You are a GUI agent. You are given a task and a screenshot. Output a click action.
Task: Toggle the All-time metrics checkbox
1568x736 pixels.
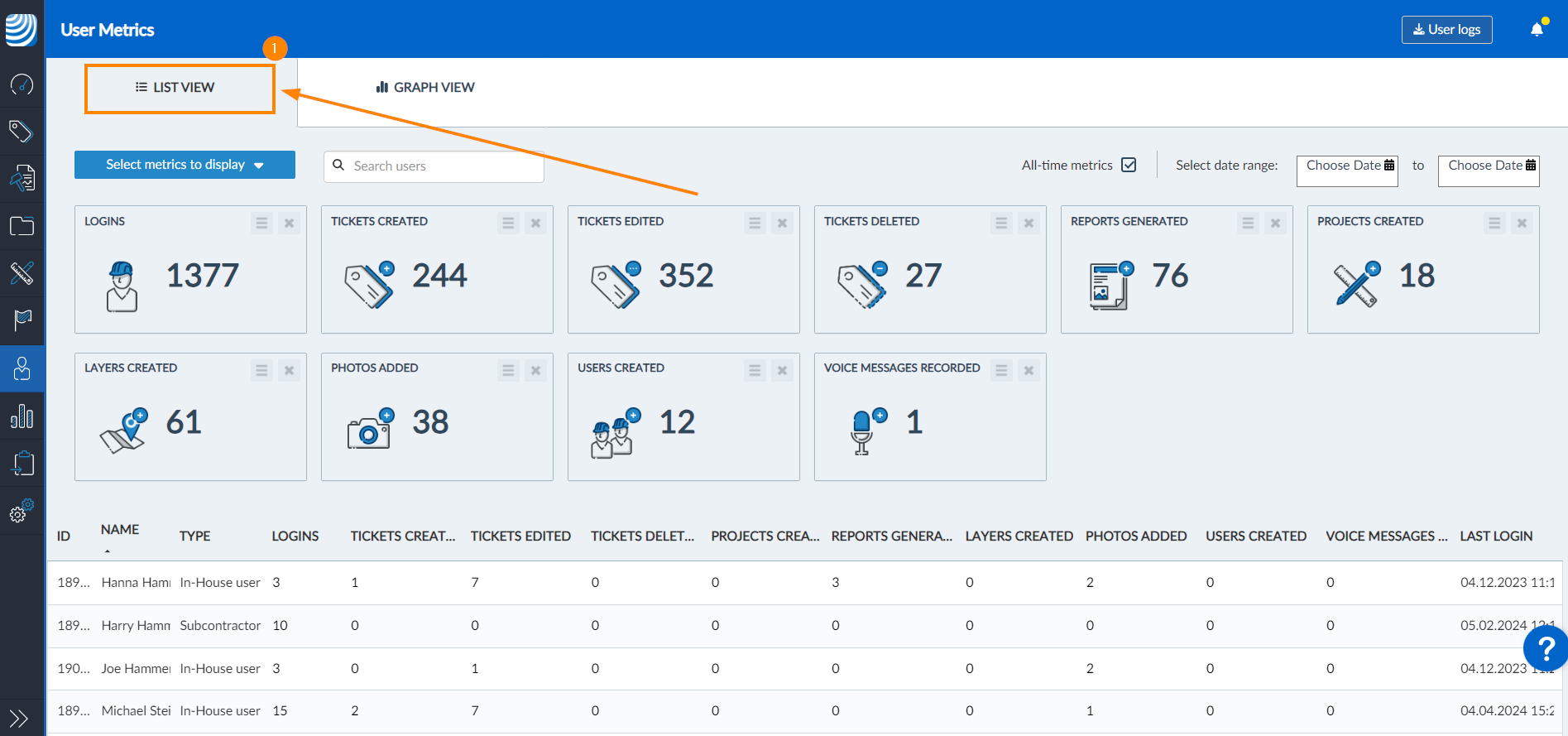click(x=1129, y=165)
